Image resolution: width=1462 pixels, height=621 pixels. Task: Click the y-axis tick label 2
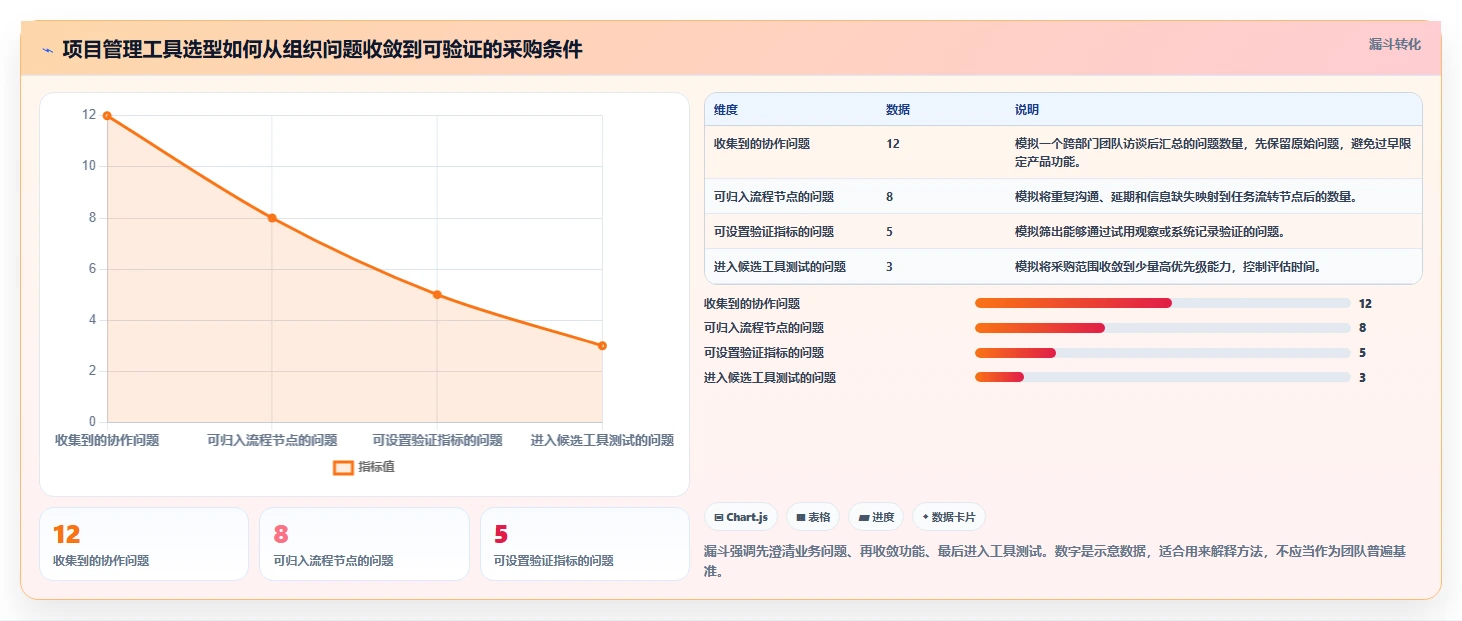tap(93, 371)
